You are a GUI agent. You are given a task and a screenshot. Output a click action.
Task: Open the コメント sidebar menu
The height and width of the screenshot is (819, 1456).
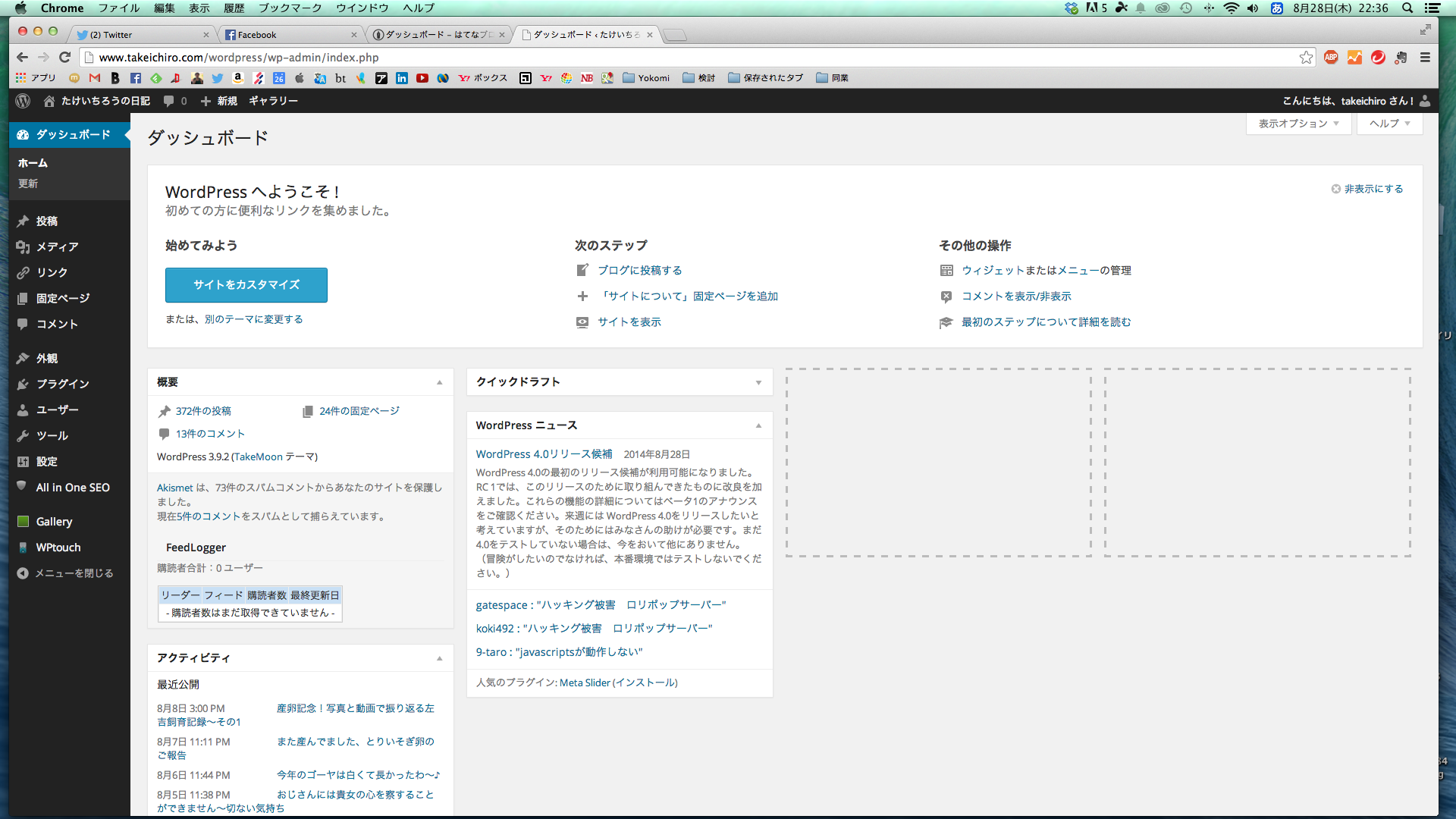pos(70,324)
